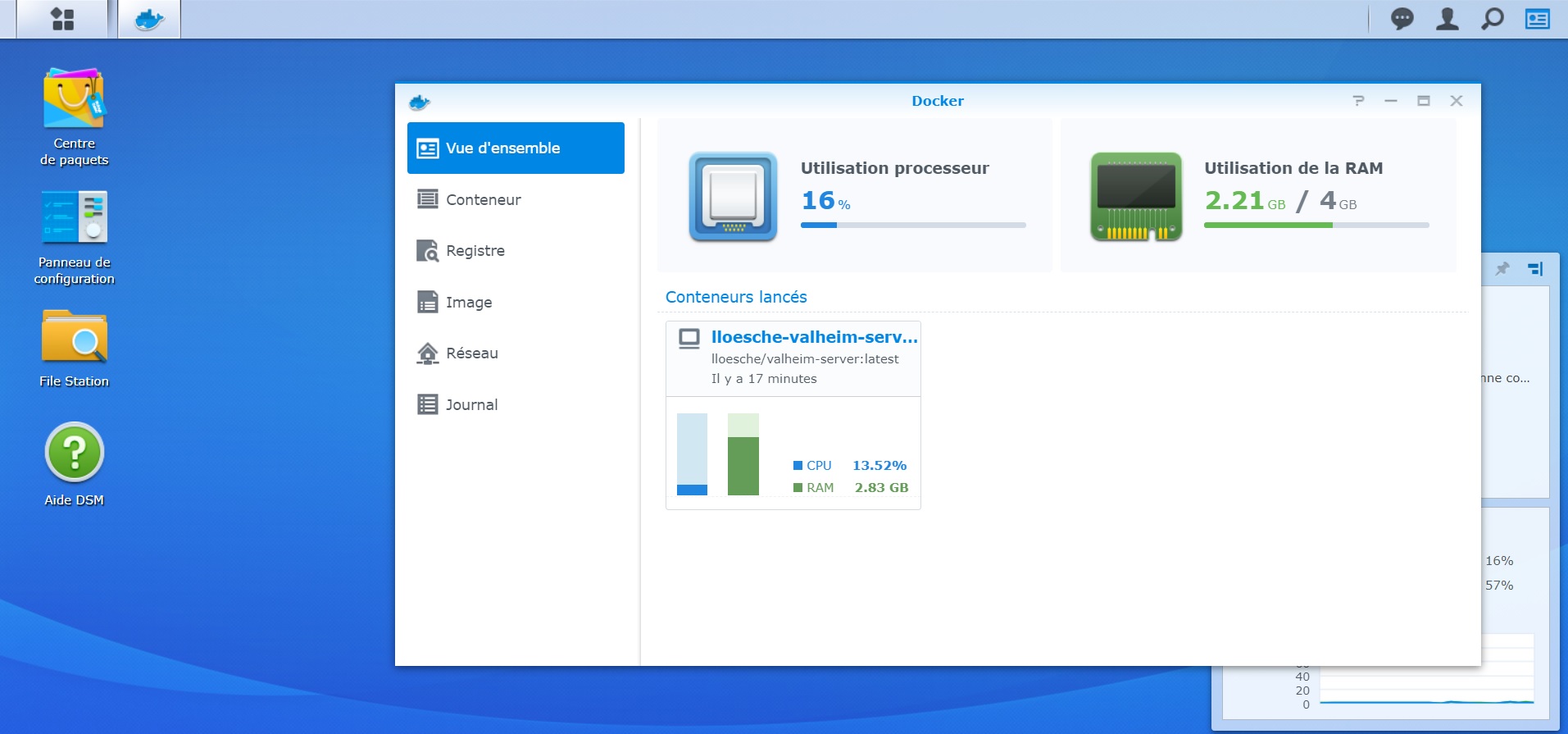This screenshot has width=1568, height=734.
Task: Click the 57% value in the widget
Action: click(x=1499, y=586)
